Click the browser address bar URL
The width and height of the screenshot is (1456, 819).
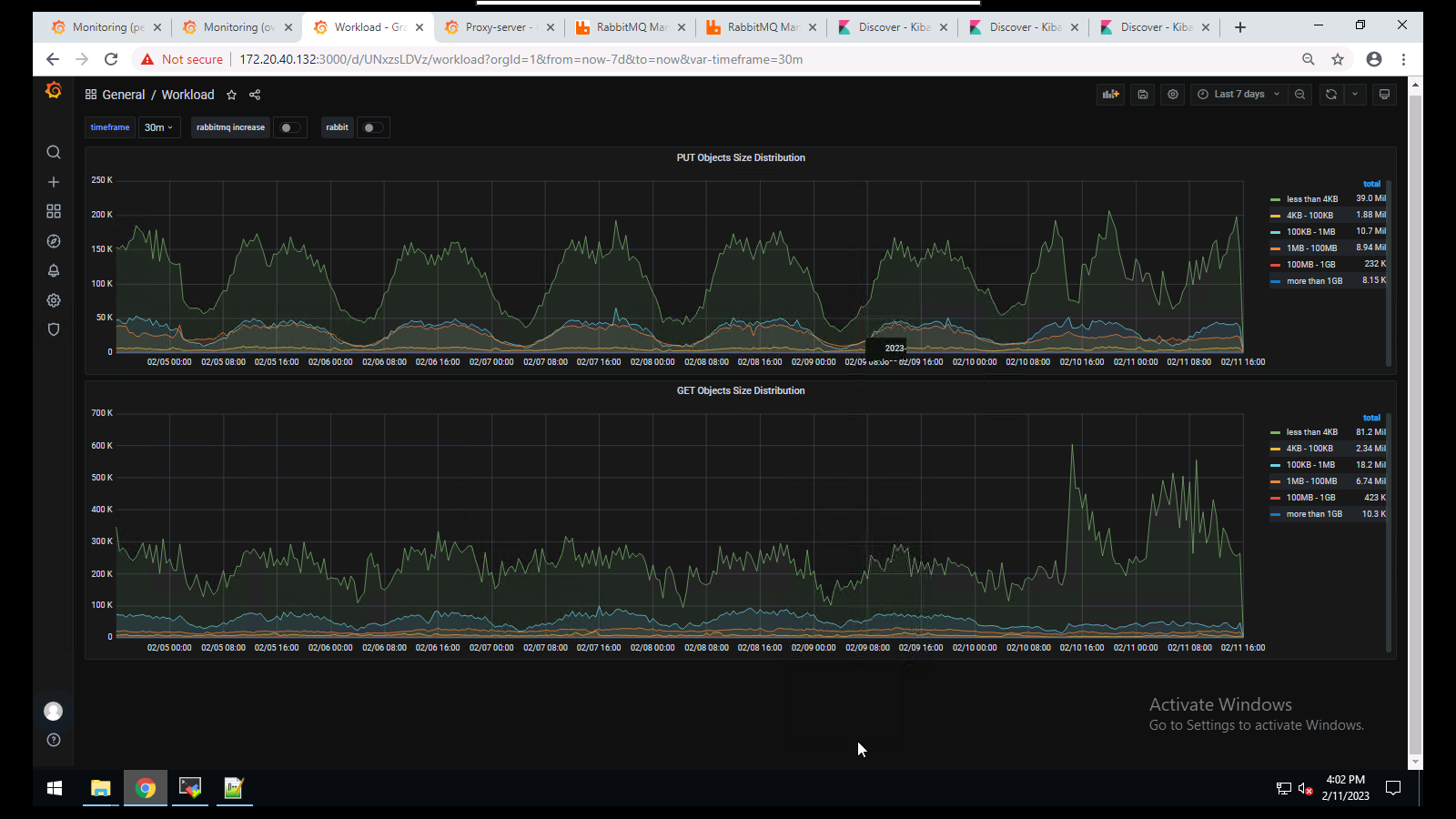tap(521, 59)
